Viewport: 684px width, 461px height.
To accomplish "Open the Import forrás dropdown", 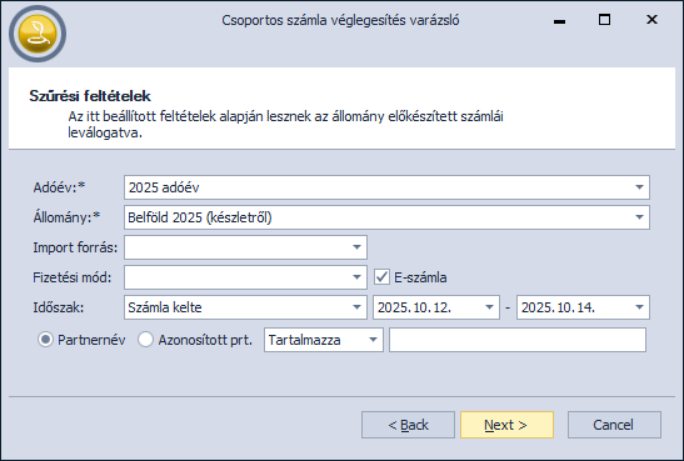I will click(x=356, y=247).
